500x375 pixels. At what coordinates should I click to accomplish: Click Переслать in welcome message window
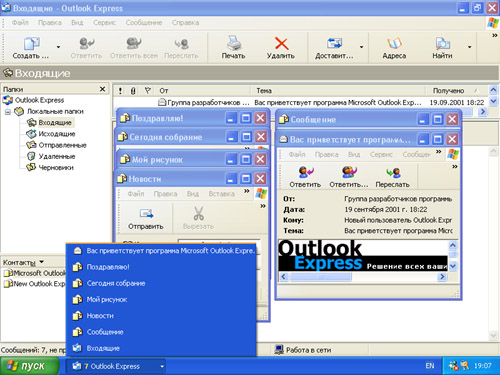(x=392, y=177)
